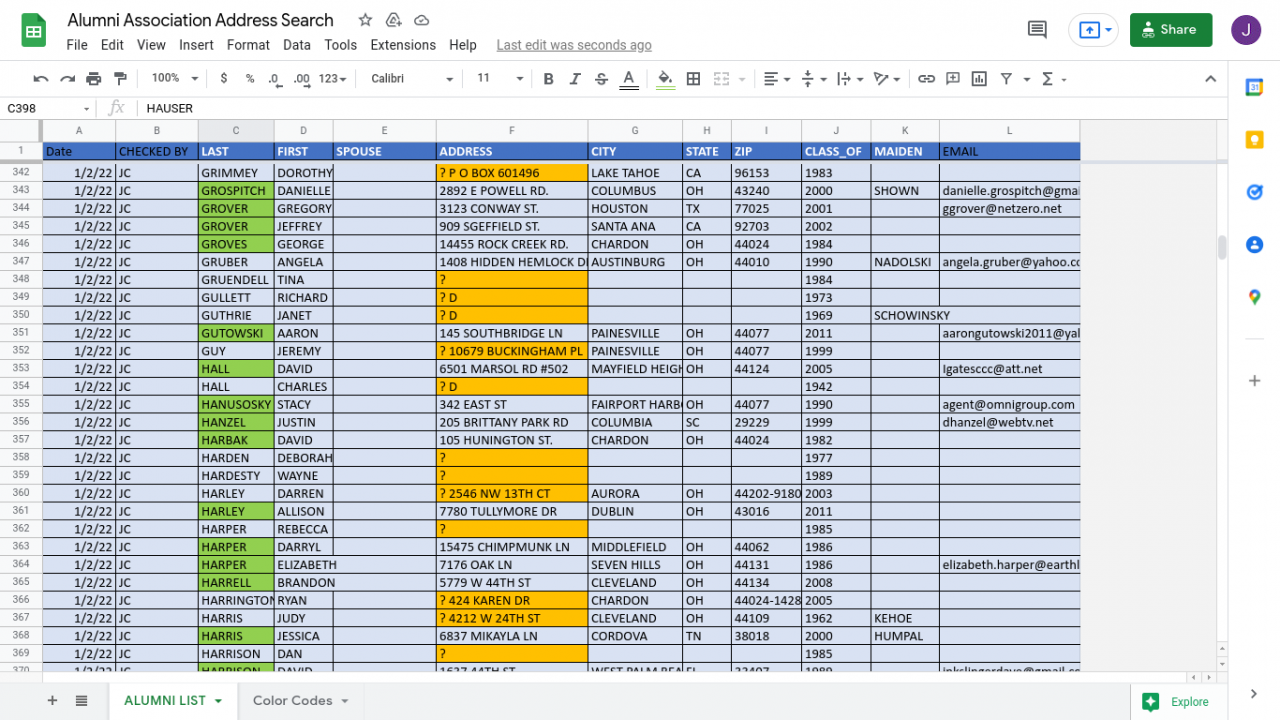Open Google Tasks side panel
Viewport: 1280px width, 720px height.
click(1254, 192)
